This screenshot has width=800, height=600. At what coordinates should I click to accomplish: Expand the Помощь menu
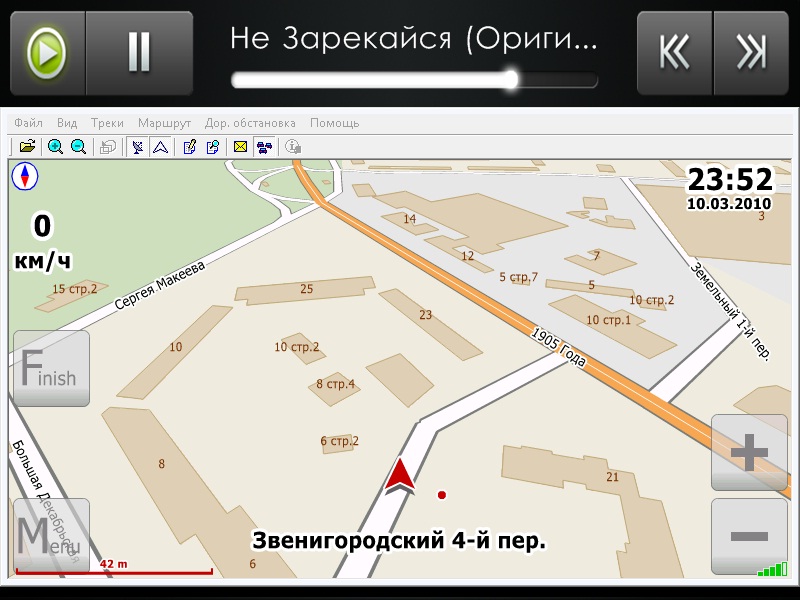(334, 123)
